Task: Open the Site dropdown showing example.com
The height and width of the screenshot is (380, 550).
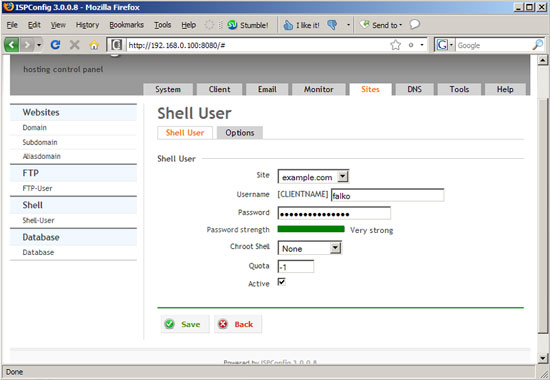Action: pos(313,176)
